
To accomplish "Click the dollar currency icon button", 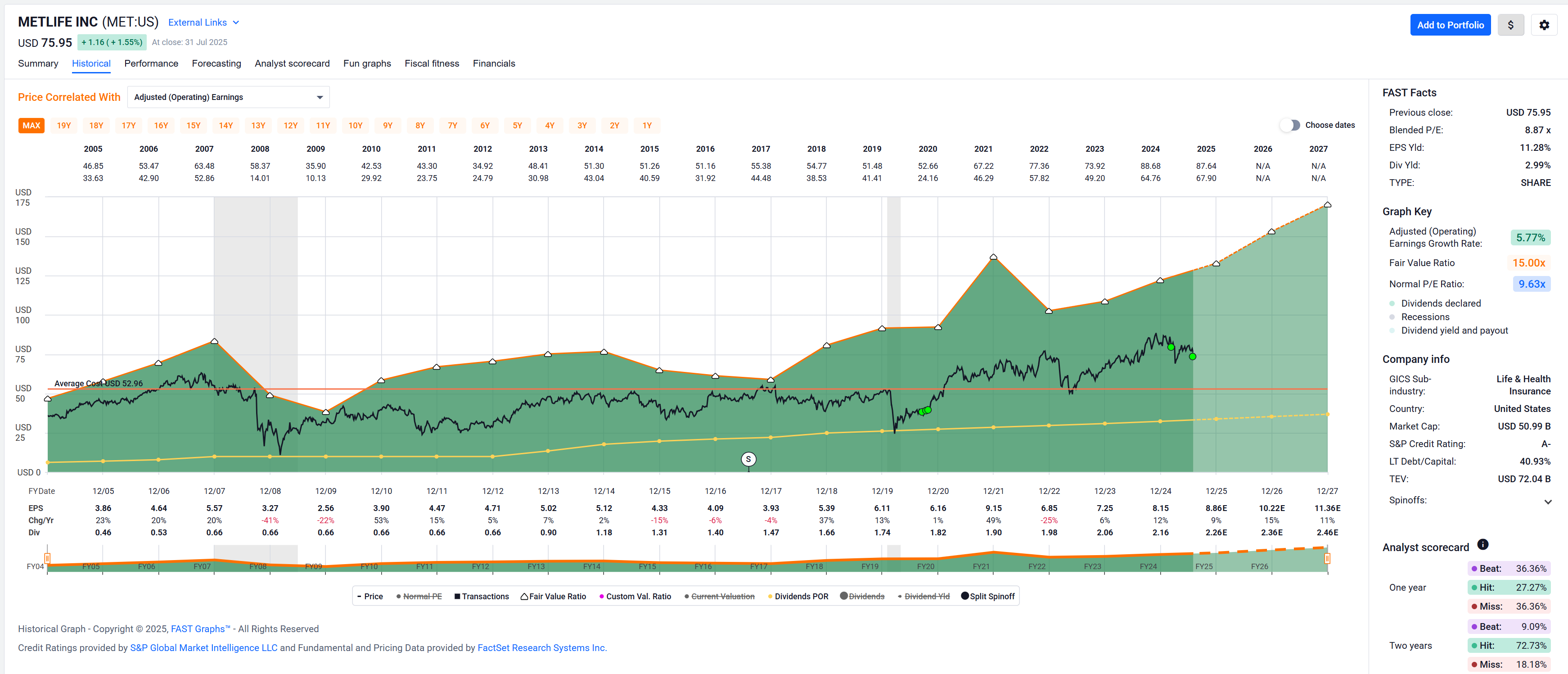I will [x=1510, y=25].
